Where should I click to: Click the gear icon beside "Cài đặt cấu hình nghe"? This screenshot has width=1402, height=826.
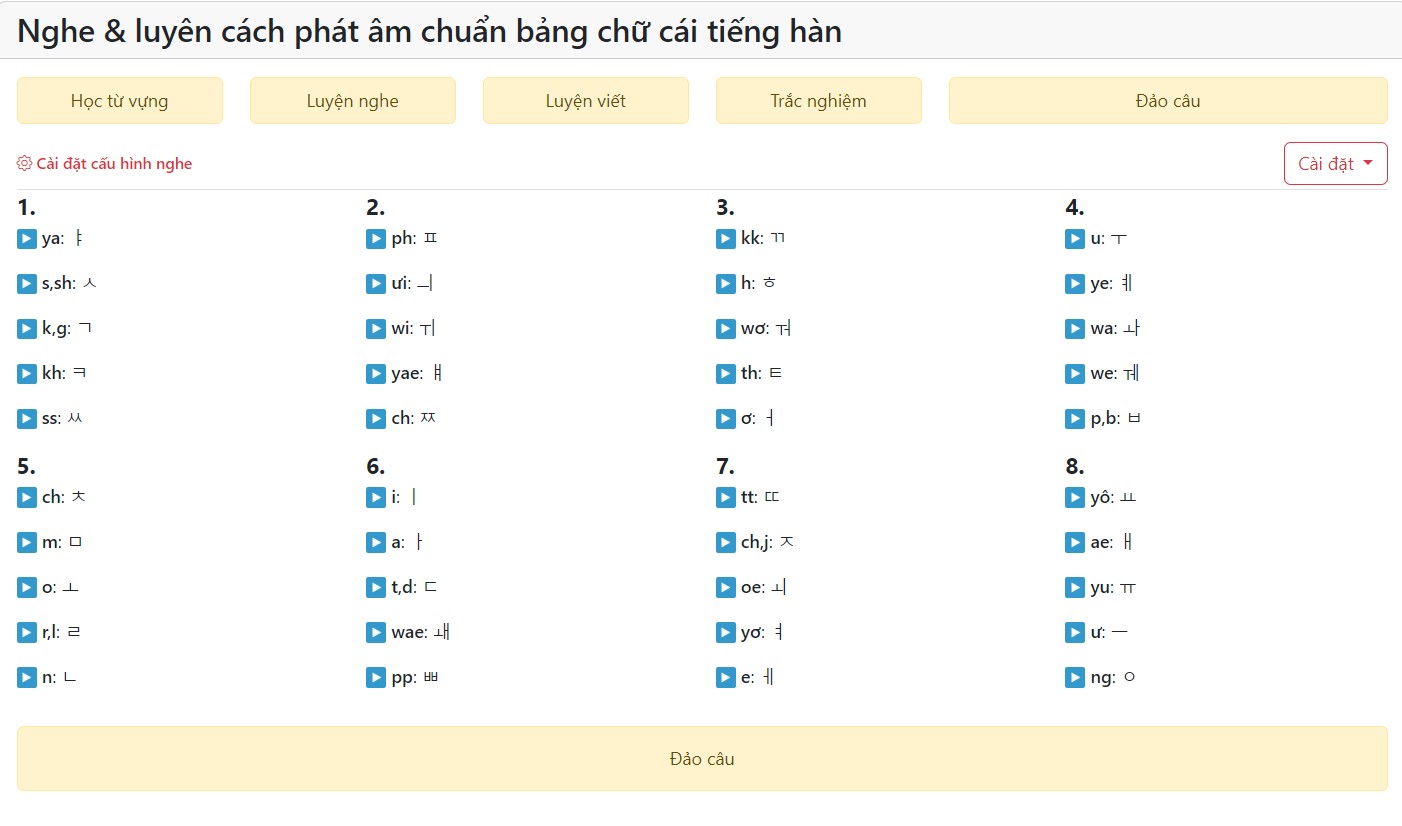(x=22, y=163)
